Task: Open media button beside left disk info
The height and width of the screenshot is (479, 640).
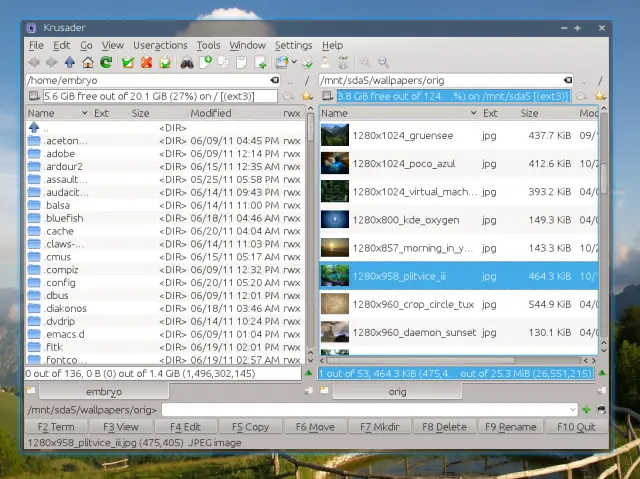Action: click(x=34, y=96)
